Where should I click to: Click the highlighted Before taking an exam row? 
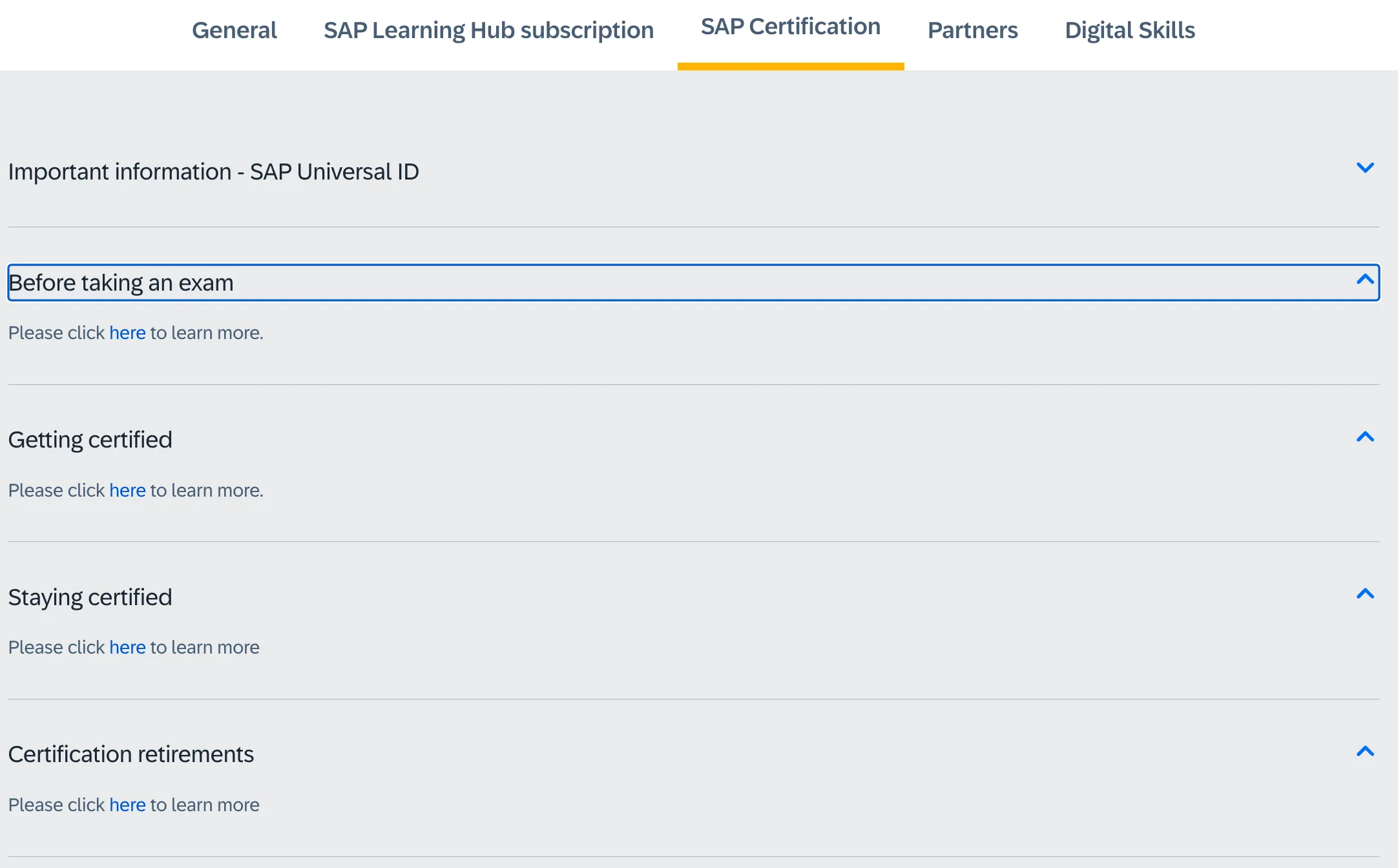(x=693, y=283)
